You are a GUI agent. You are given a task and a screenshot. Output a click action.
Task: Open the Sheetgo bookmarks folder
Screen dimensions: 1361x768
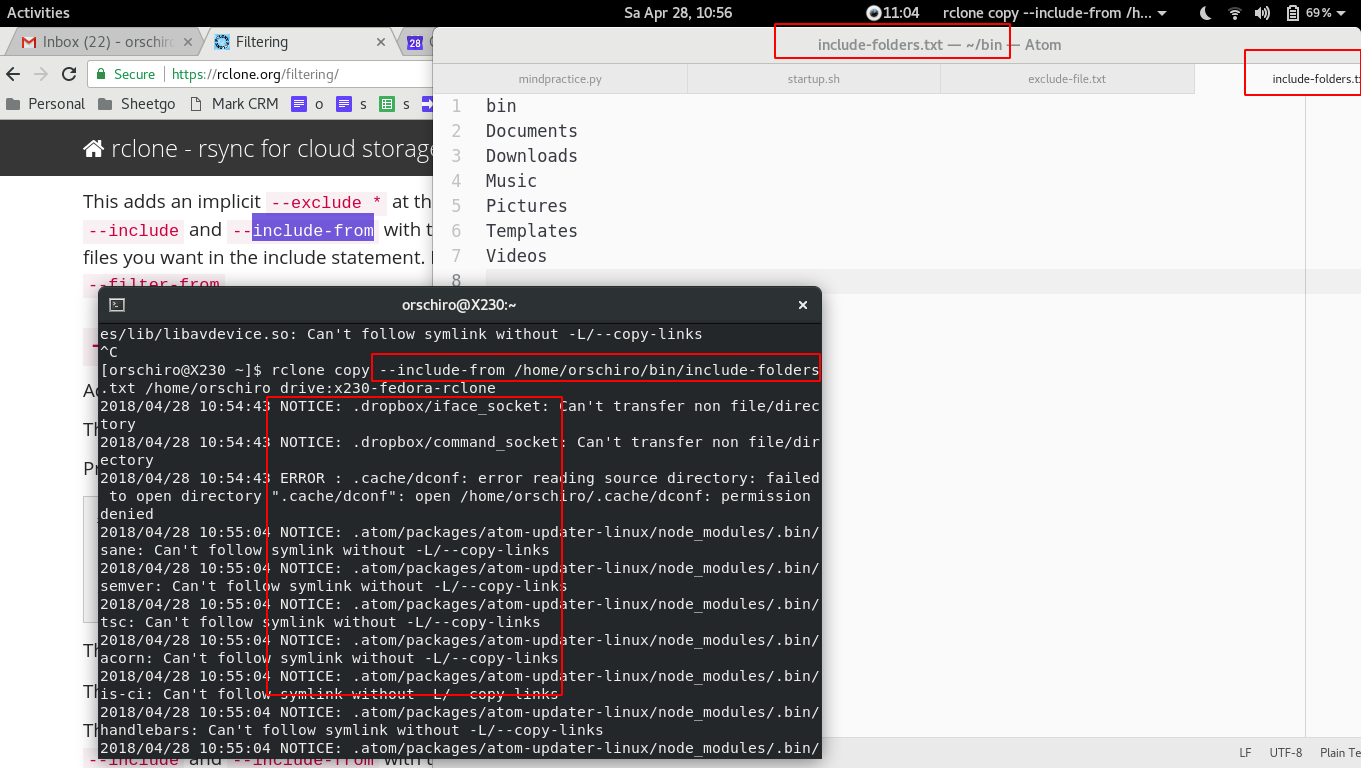coord(137,104)
